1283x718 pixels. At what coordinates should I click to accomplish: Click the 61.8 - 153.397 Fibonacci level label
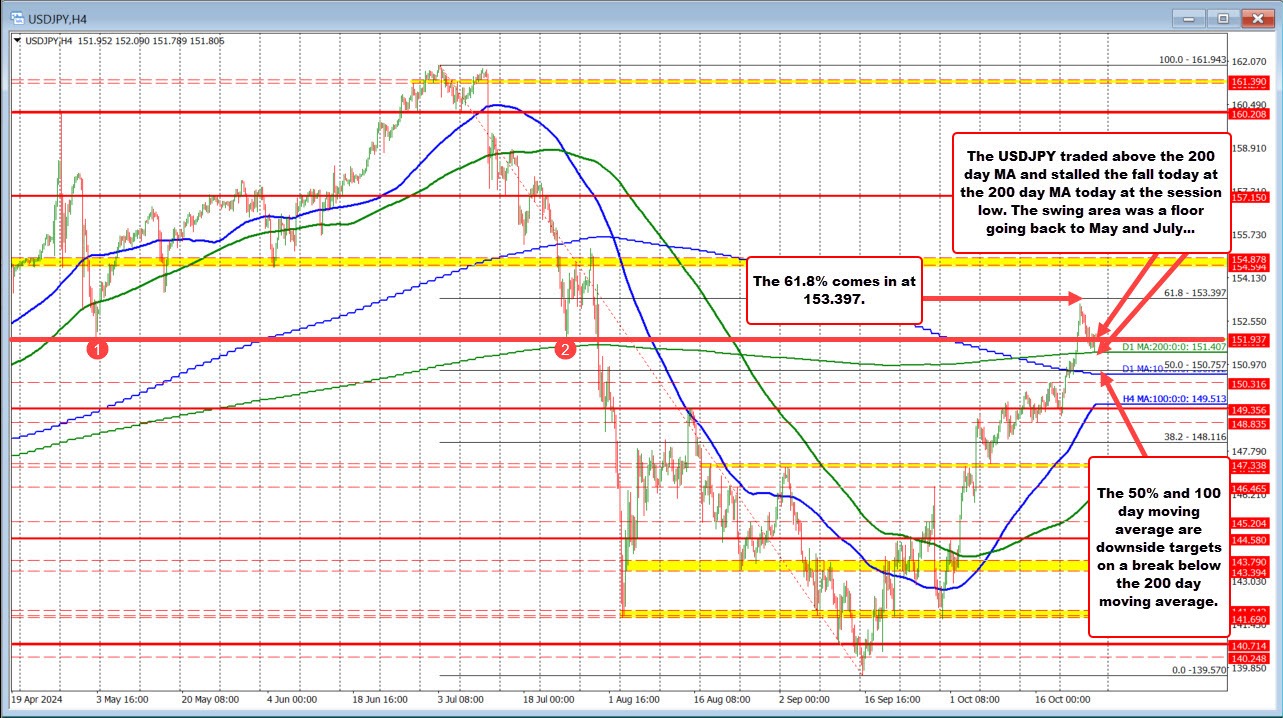coord(1197,294)
